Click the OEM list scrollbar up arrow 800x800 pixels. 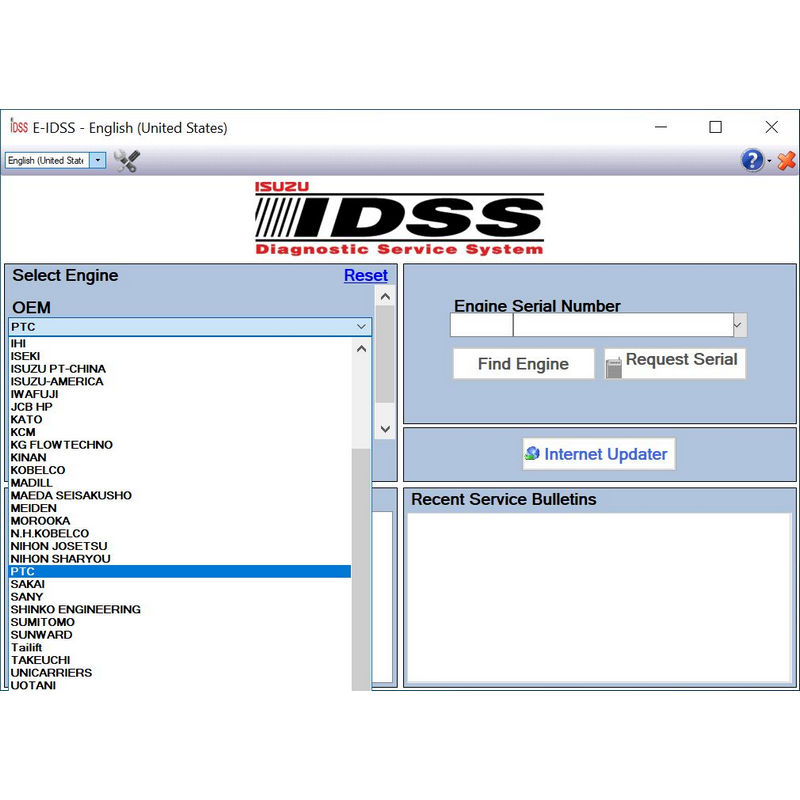pos(361,349)
